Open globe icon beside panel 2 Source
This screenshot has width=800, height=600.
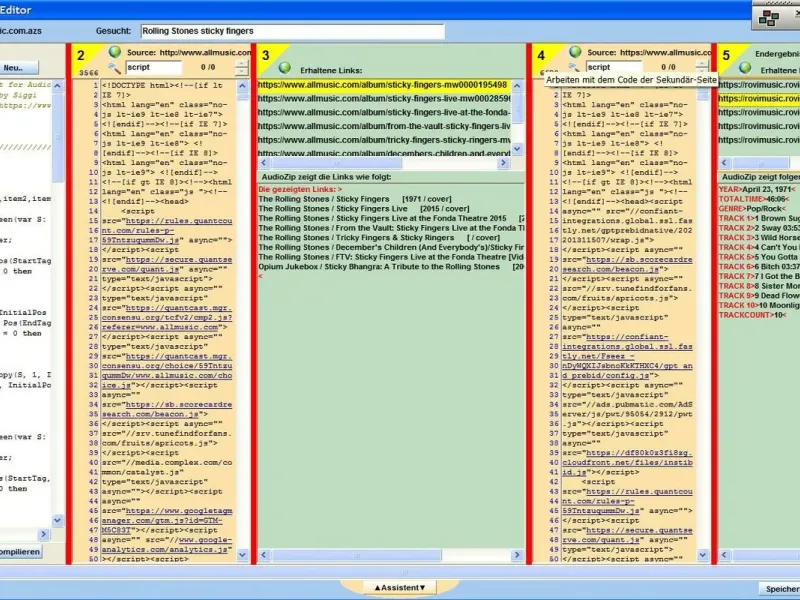click(x=115, y=52)
